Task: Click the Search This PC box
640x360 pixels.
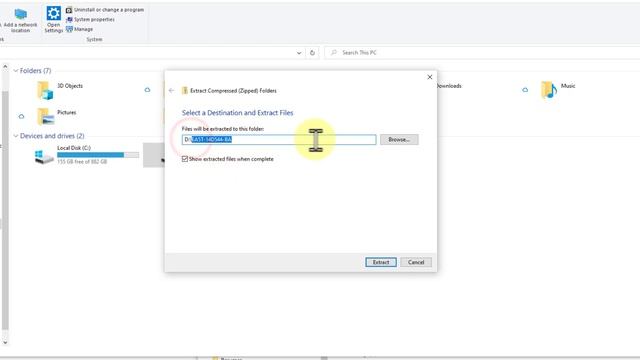Action: pos(482,53)
